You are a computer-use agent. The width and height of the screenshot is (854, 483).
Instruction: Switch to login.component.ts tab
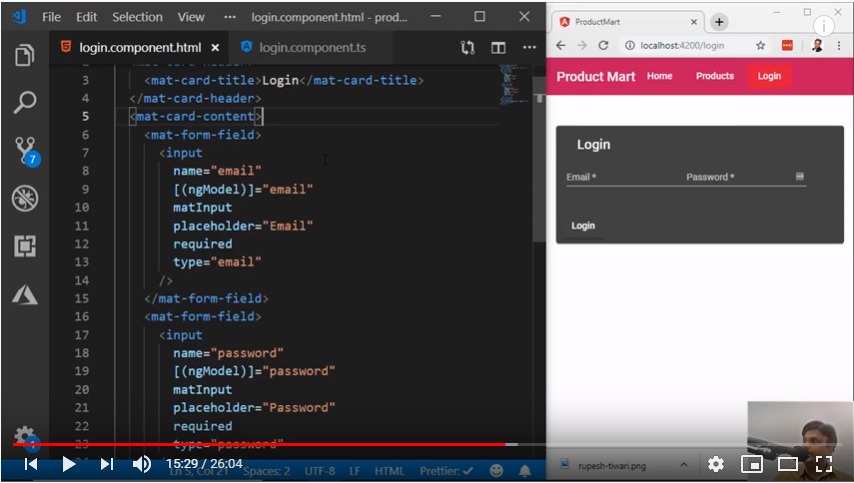coord(304,47)
